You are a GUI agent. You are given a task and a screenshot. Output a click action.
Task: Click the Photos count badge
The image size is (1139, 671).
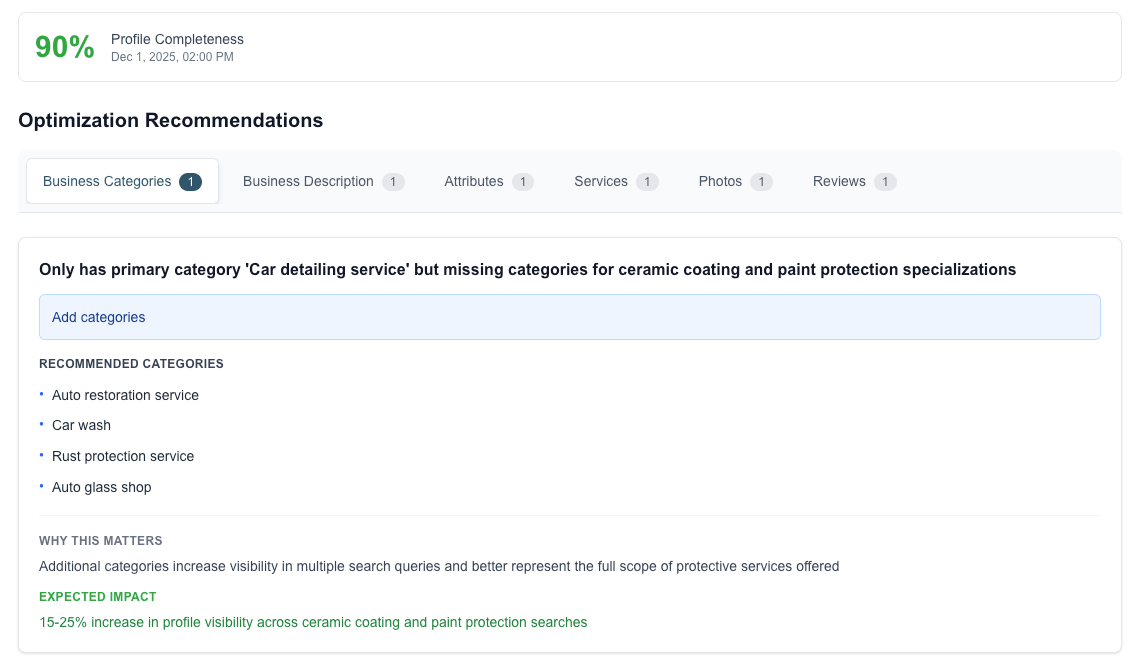[761, 181]
